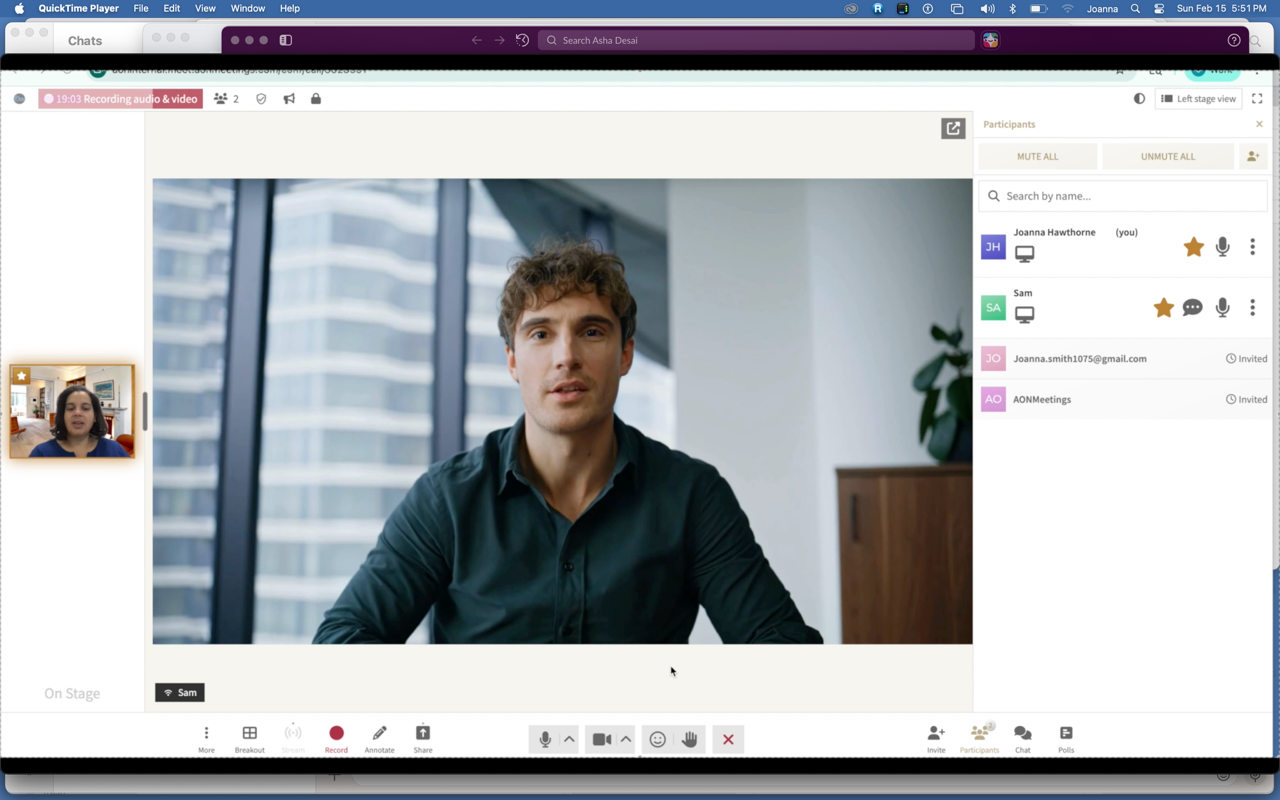
Task: Toggle the dark mode contrast icon
Action: coord(1139,98)
